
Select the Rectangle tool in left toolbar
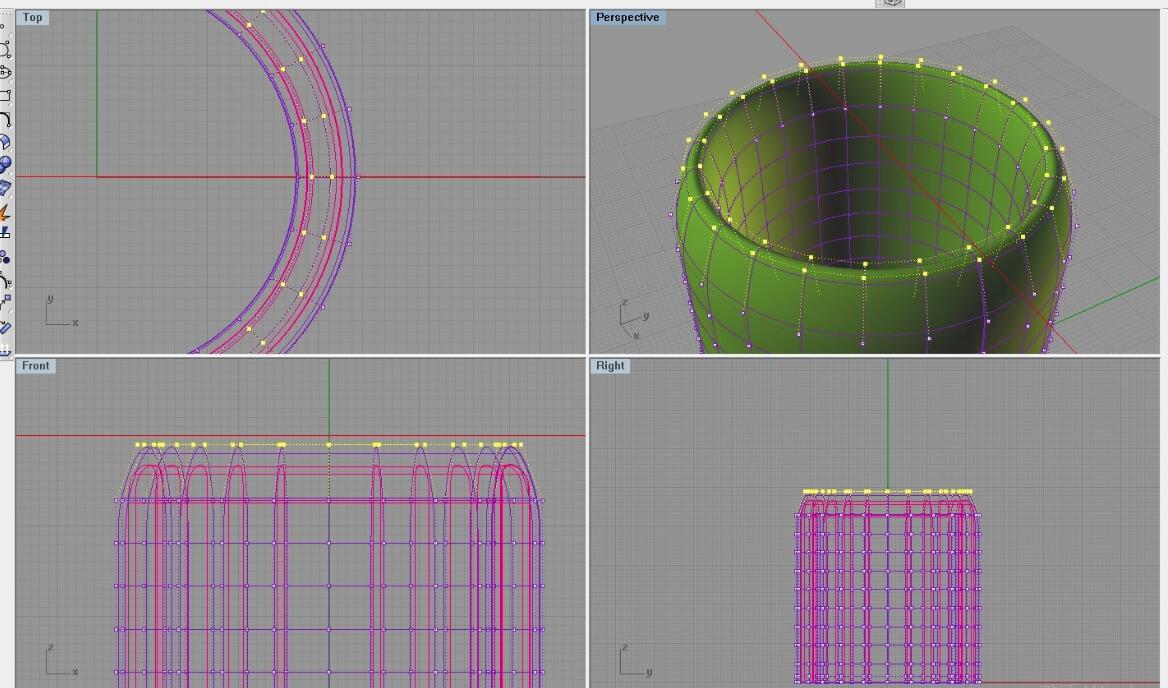(5, 95)
